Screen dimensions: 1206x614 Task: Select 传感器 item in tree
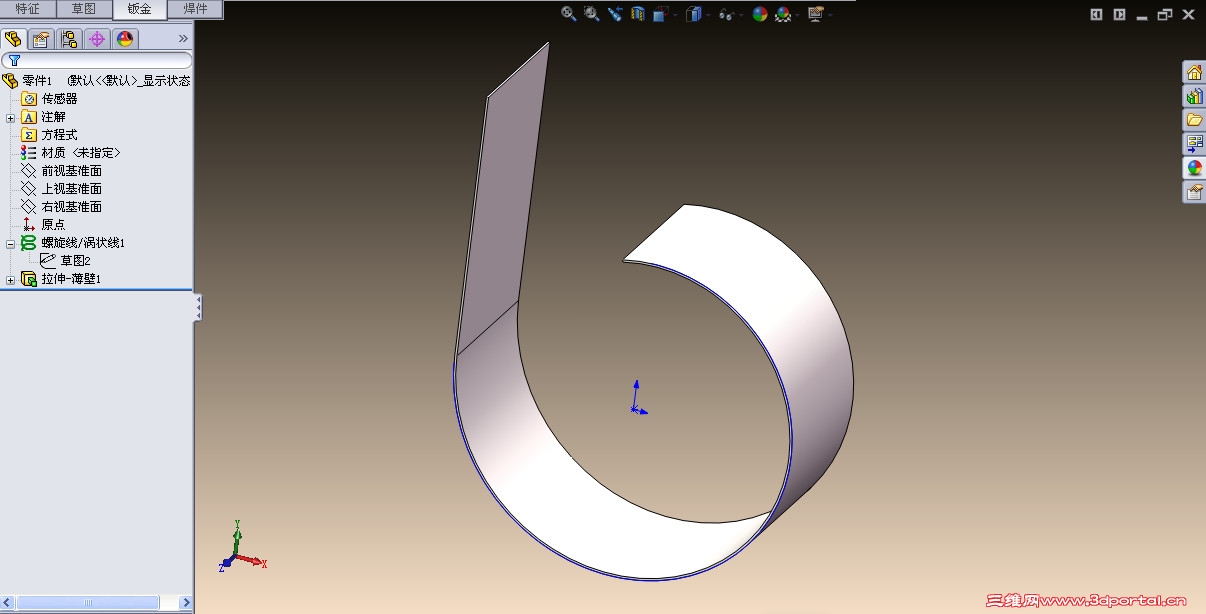coord(59,99)
